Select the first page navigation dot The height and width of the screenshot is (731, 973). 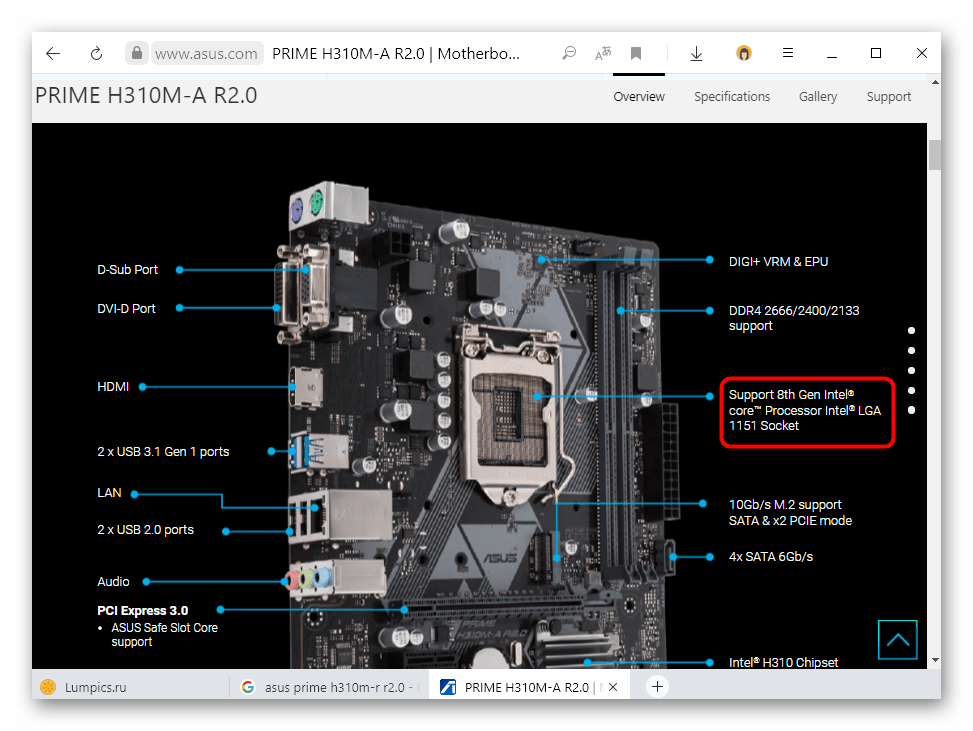pos(912,331)
